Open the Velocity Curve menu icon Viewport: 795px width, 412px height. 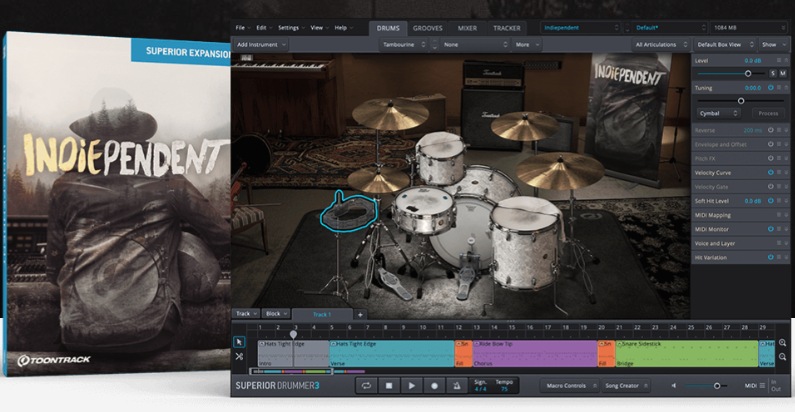(779, 173)
